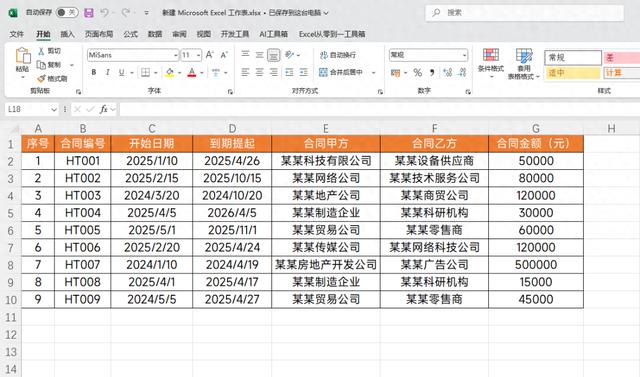640x377 pixels.
Task: Click the text orientation icon
Action: [x=289, y=55]
